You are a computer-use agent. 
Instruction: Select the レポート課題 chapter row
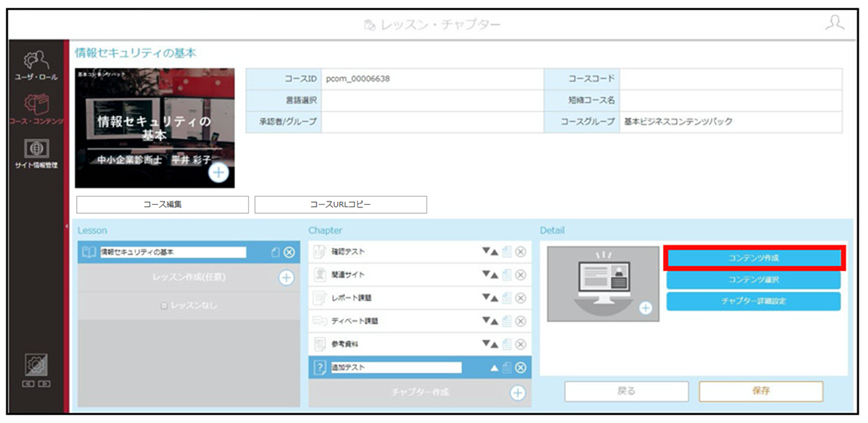click(420, 298)
